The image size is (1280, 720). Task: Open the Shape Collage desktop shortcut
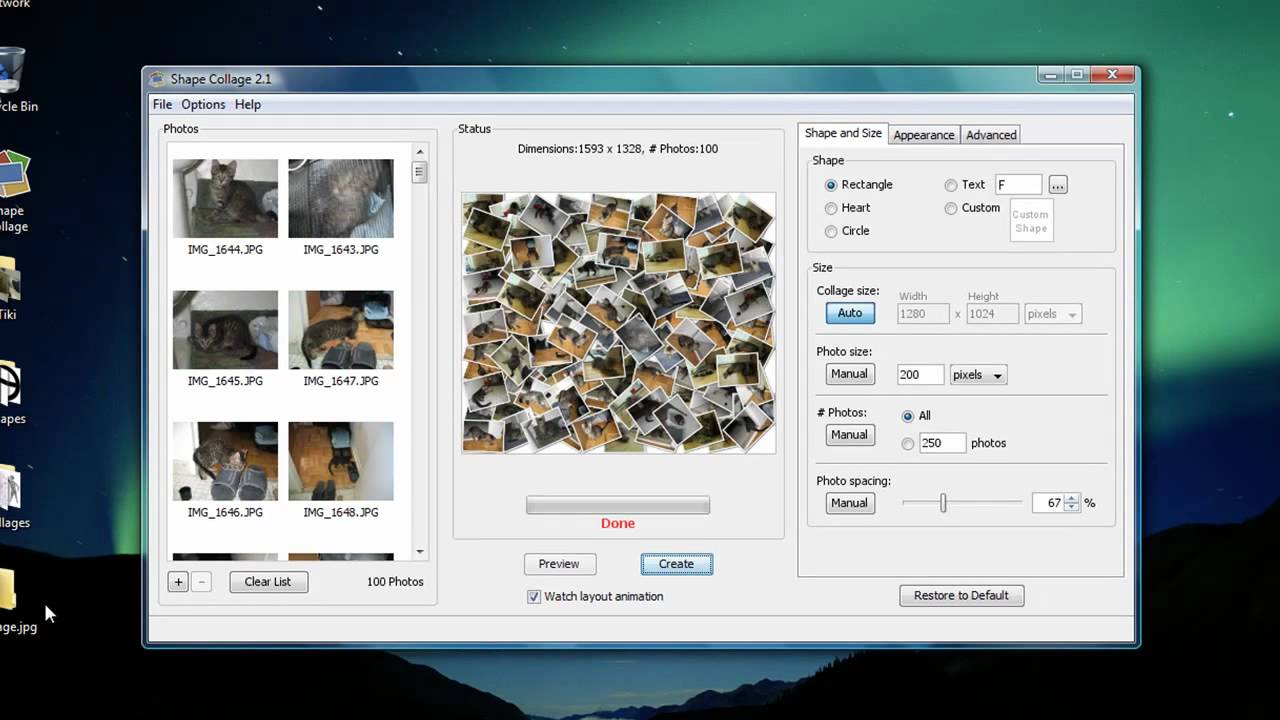point(13,192)
